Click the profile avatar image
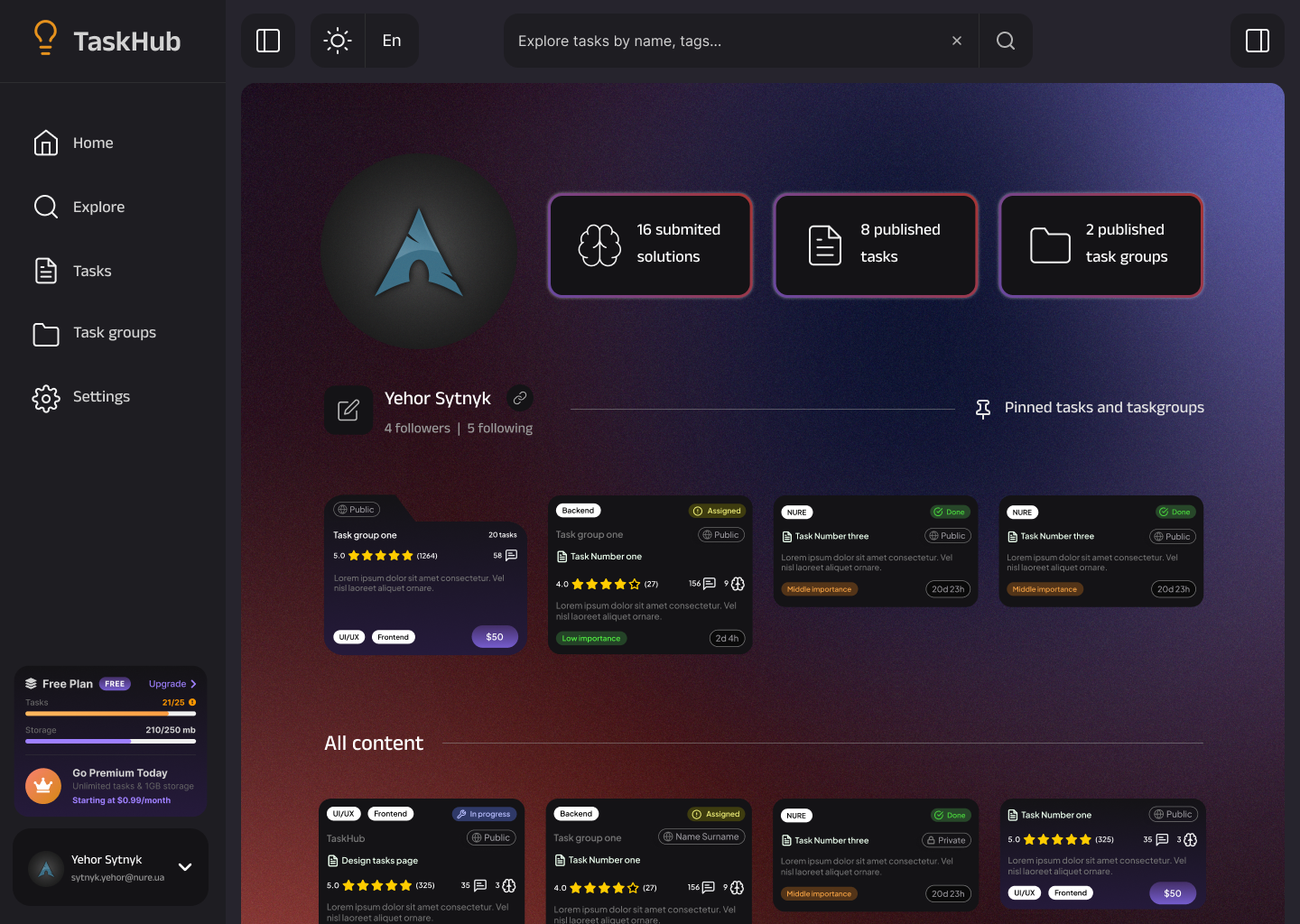 [419, 252]
